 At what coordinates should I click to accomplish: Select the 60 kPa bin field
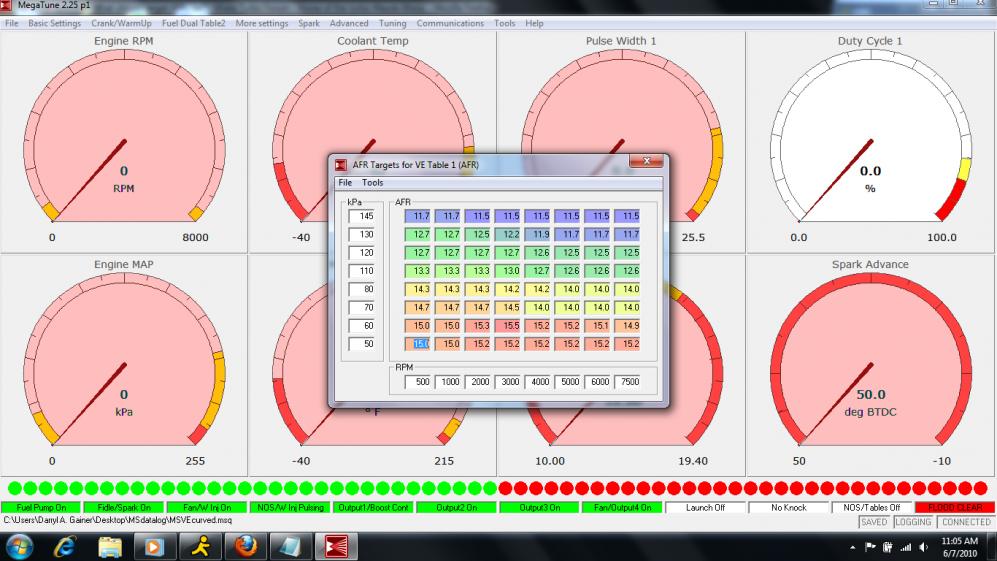361,326
